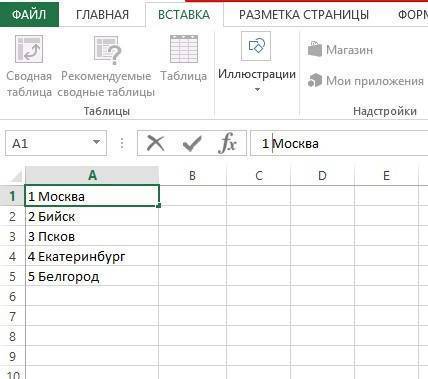The width and height of the screenshot is (428, 379).
Task: Click the fill handle of cell A1
Action: (x=159, y=205)
